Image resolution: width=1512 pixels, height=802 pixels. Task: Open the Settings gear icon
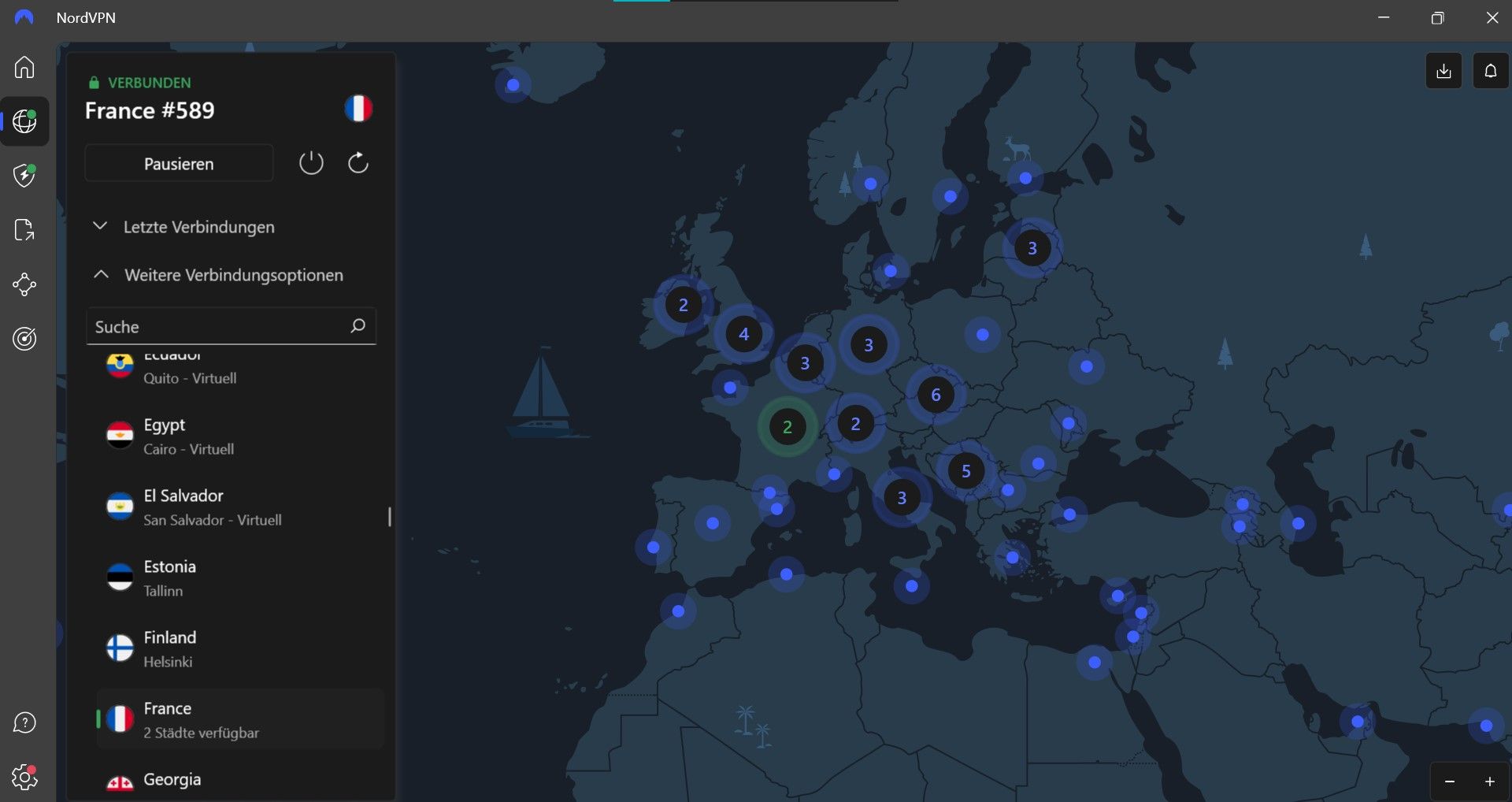(24, 778)
